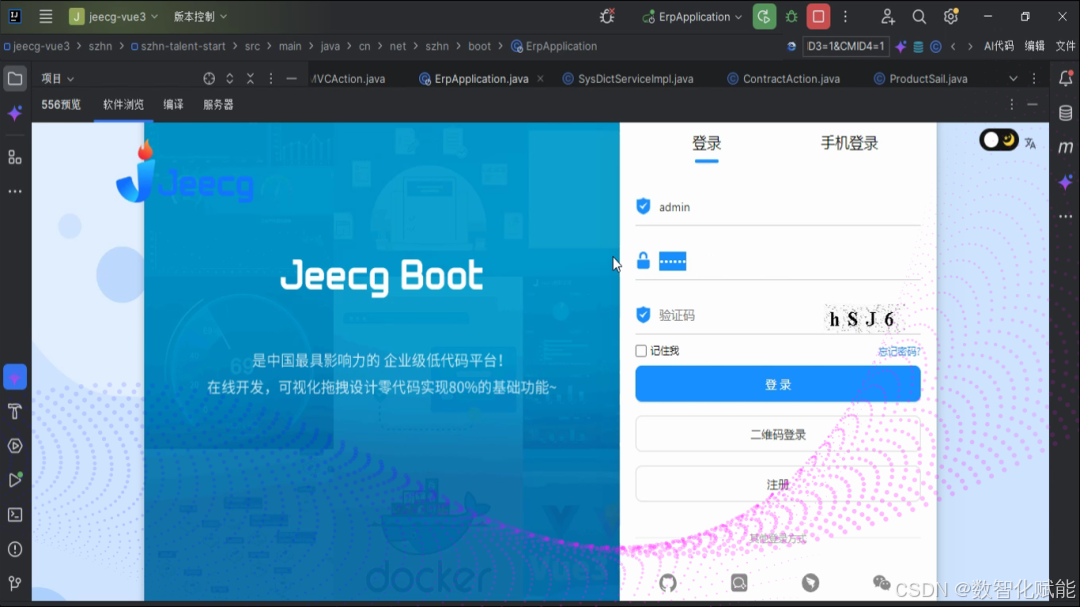Select the 编译 tab
The height and width of the screenshot is (607, 1080).
[x=174, y=105]
